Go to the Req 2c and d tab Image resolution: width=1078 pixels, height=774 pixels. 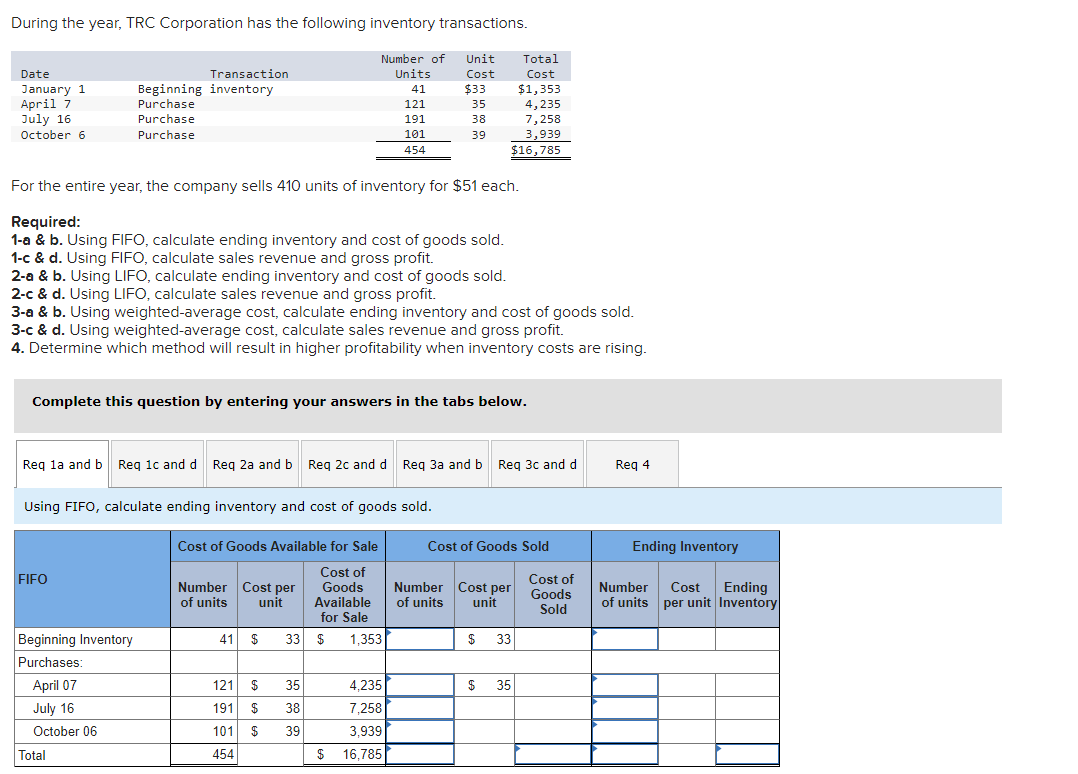tap(347, 465)
